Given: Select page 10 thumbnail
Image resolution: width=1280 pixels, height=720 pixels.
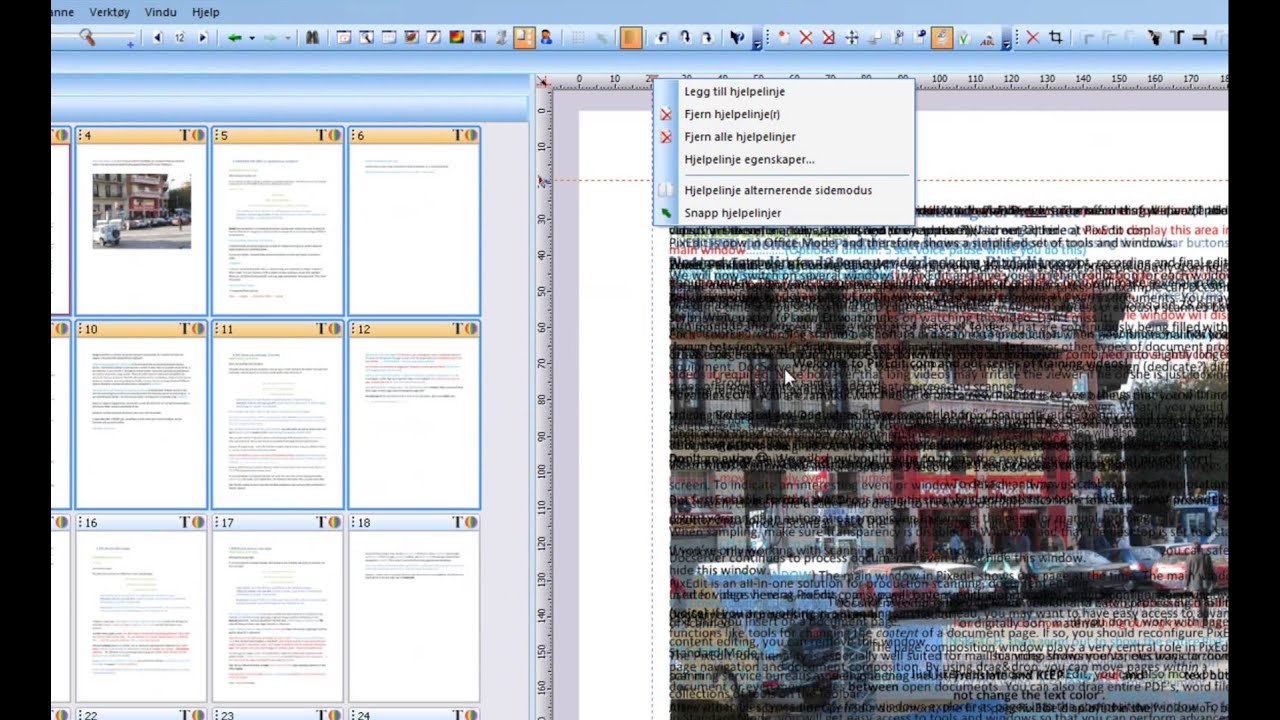Looking at the screenshot, I should coord(140,415).
